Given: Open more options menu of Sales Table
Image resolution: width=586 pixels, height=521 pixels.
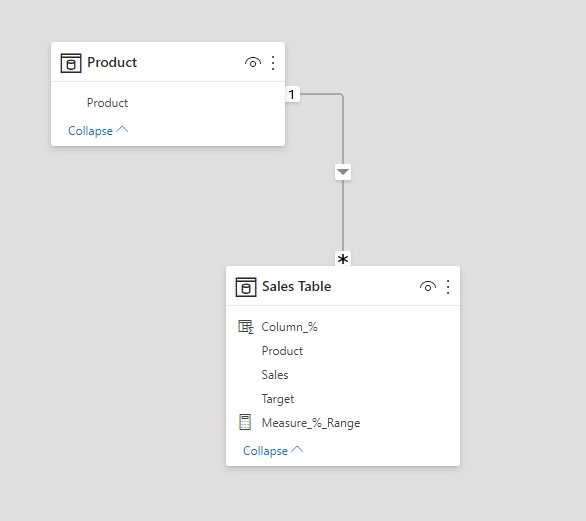Looking at the screenshot, I should tap(448, 287).
